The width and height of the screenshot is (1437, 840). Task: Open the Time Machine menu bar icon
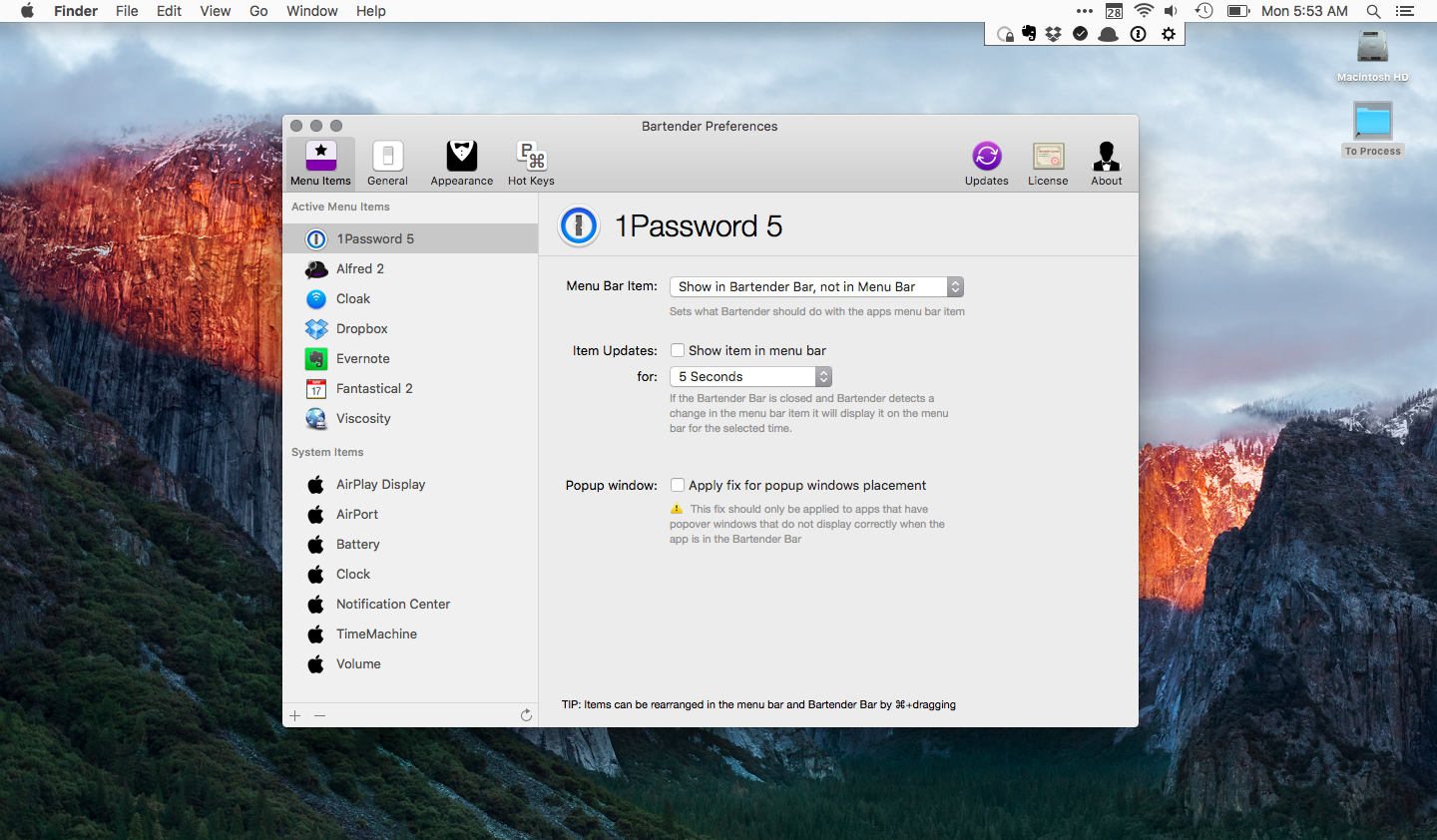tap(1204, 11)
